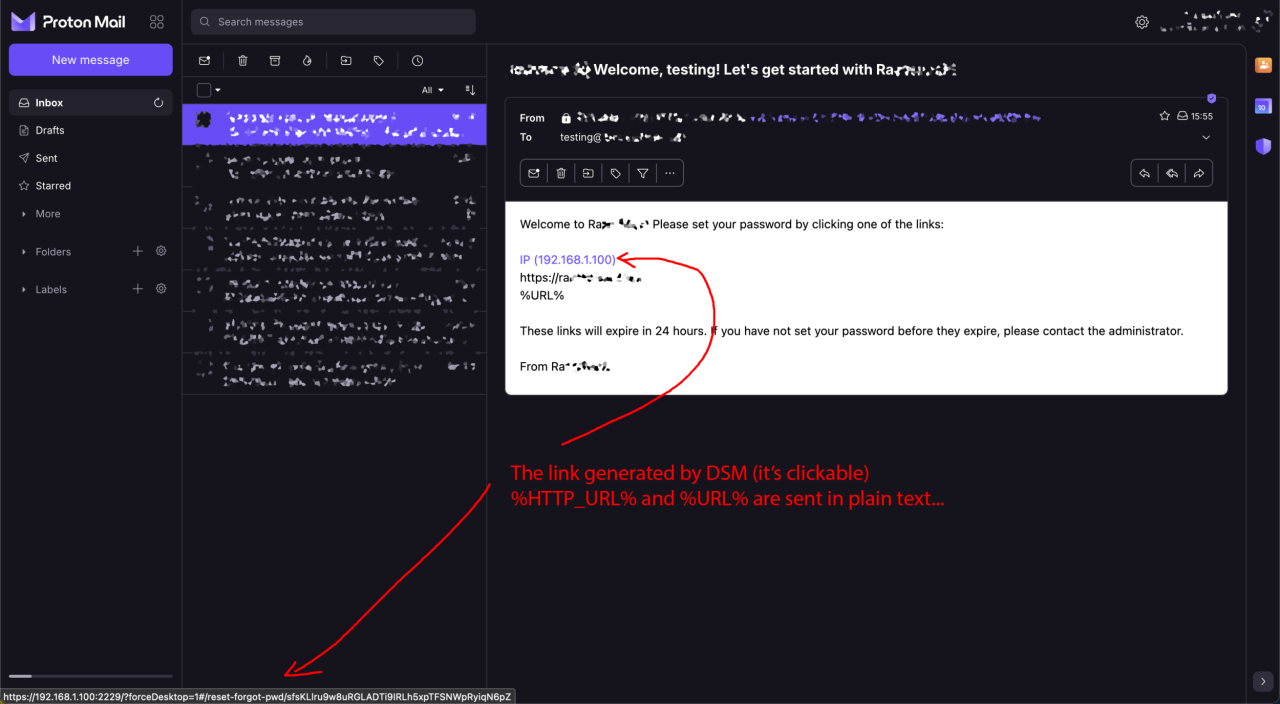Expand message header details chevron
Viewport: 1280px width, 704px height.
pos(1206,137)
